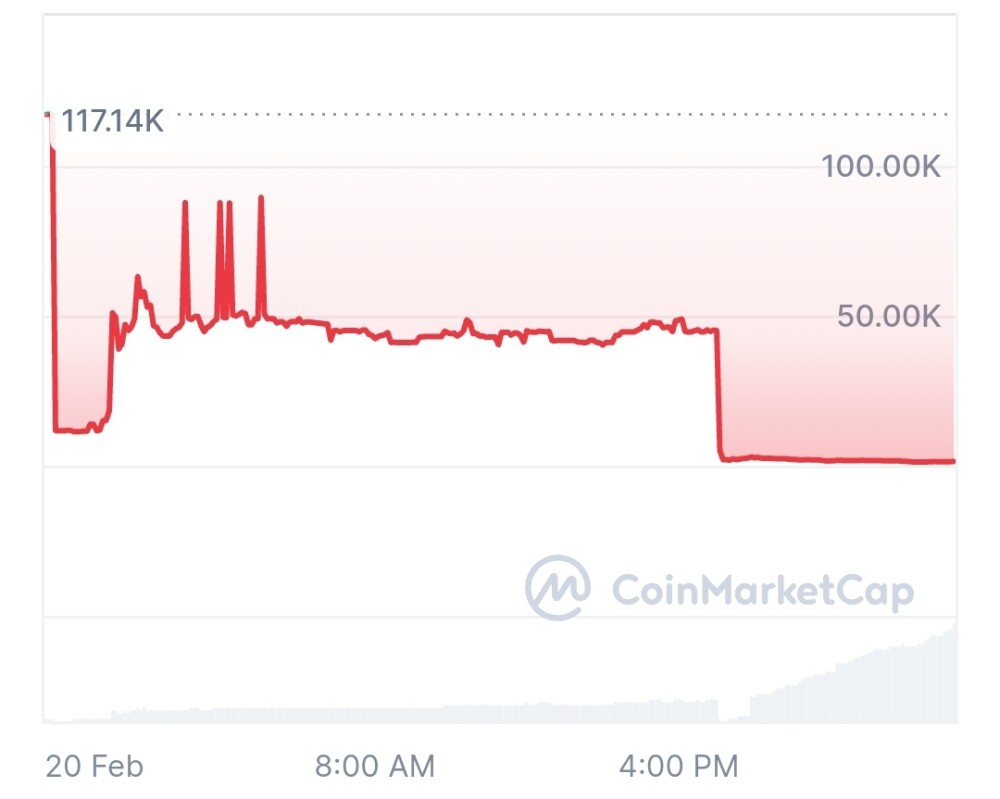Click the 100.00K y-axis label
This screenshot has height=799, width=1000.
[881, 166]
